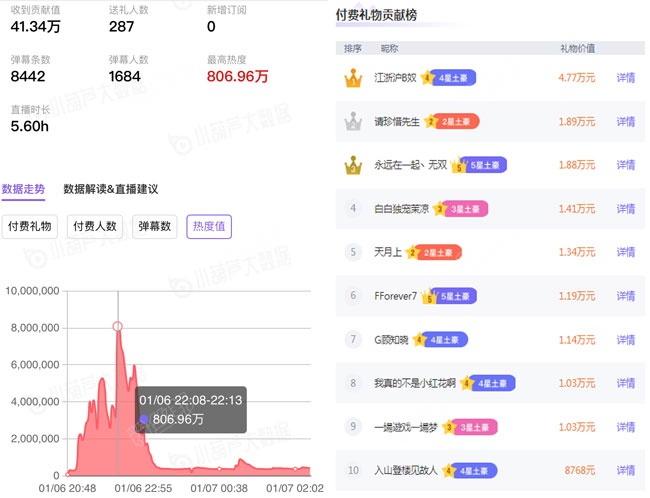Click the bronze crown icon for rank three
The width and height of the screenshot is (650, 498).
pyautogui.click(x=352, y=165)
